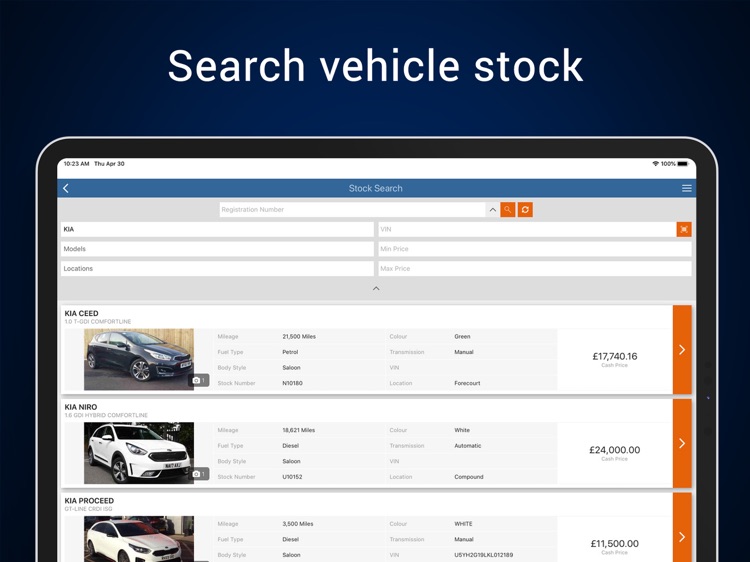Screen dimensions: 750x562
Task: Click the orange search magnifier button
Action: pyautogui.click(x=507, y=209)
